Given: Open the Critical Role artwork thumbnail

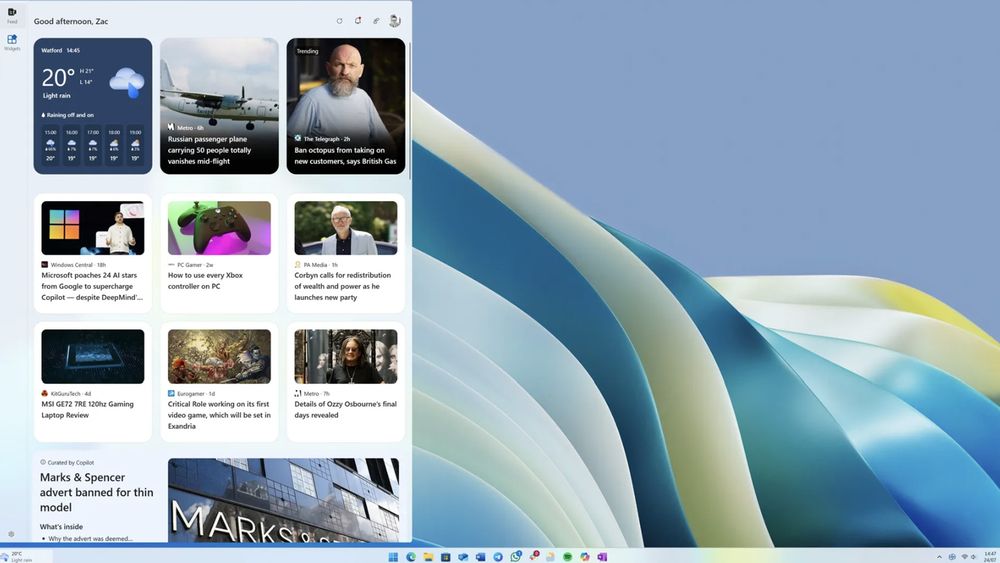Looking at the screenshot, I should 219,356.
